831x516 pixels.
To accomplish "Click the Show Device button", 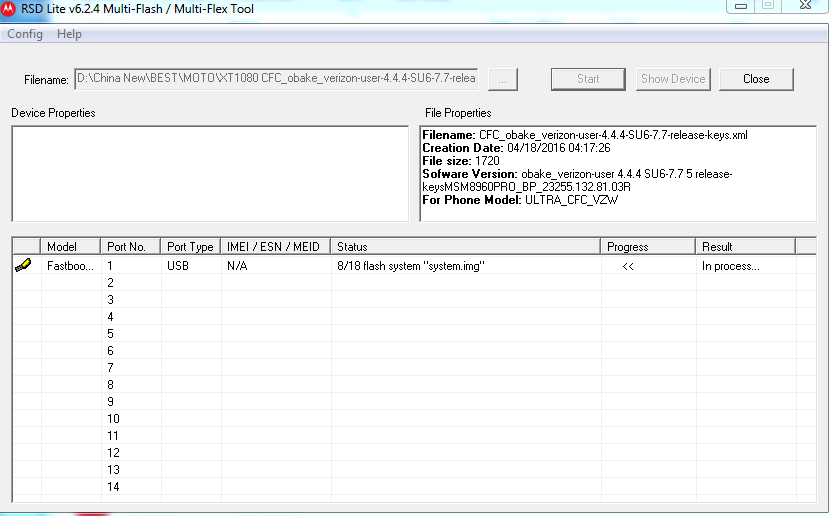I will (x=673, y=79).
